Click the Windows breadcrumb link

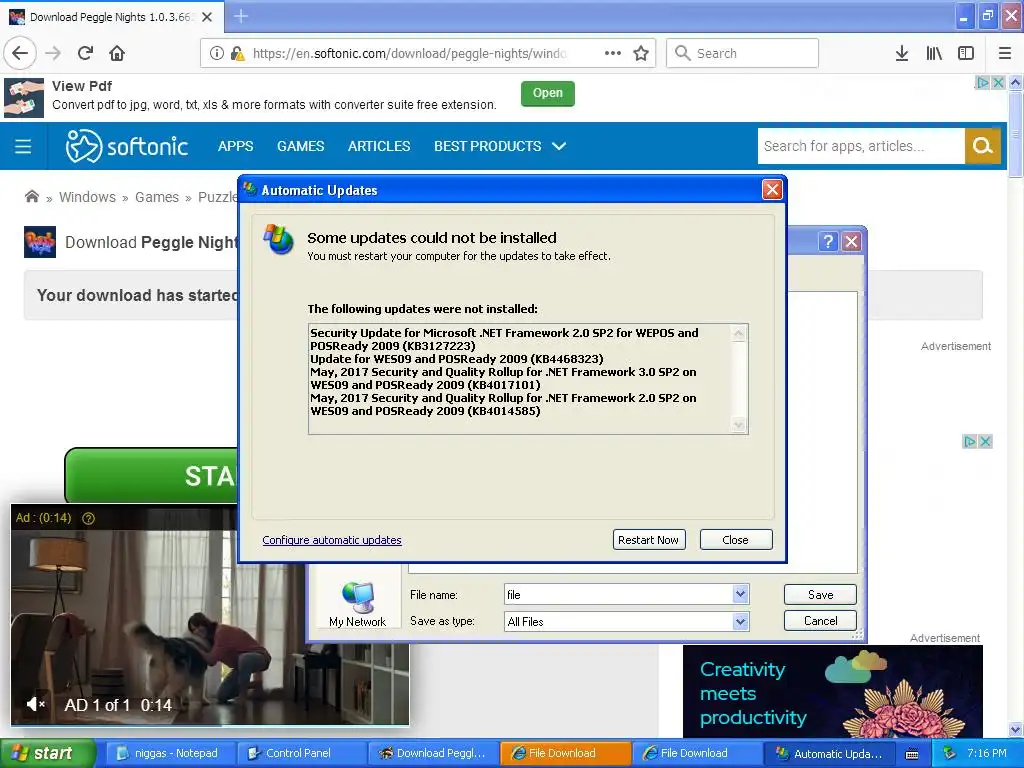[x=88, y=197]
